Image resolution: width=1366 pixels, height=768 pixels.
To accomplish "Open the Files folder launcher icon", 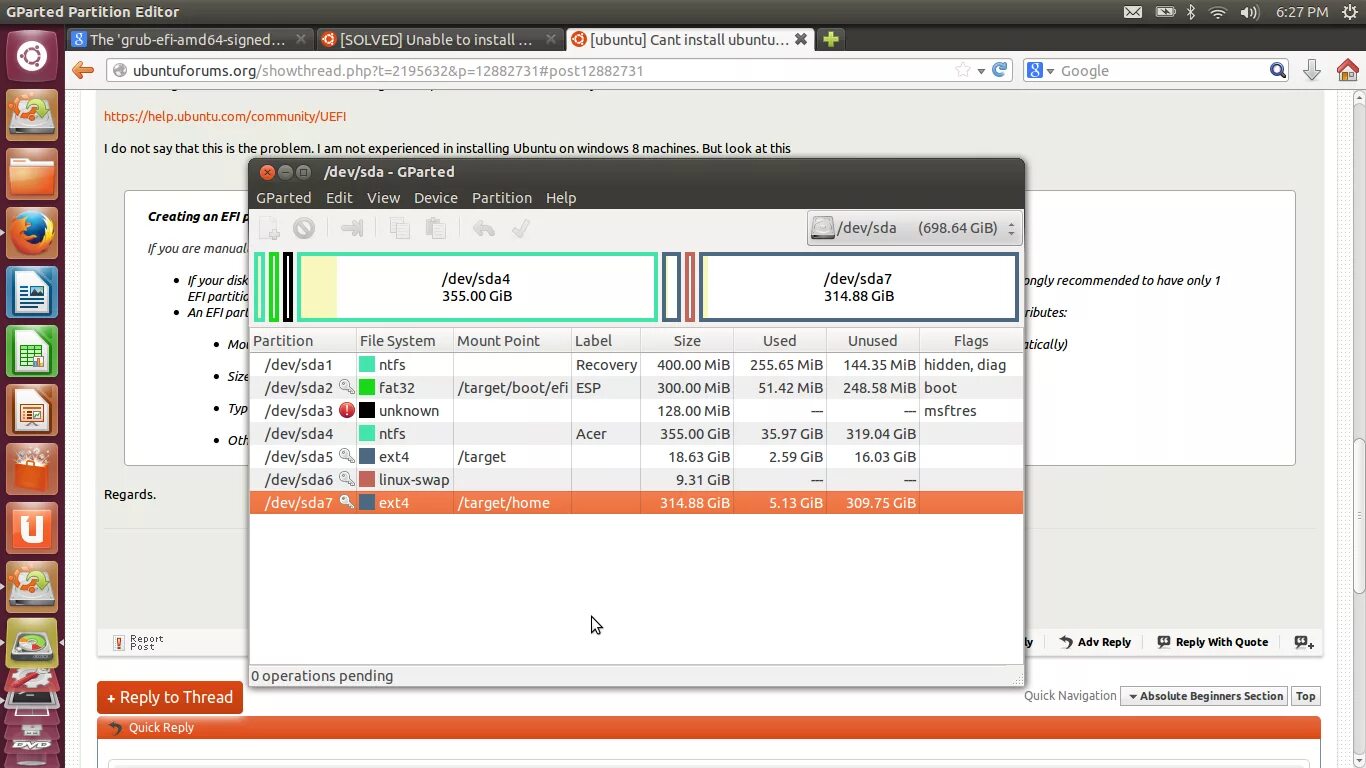I will [32, 174].
